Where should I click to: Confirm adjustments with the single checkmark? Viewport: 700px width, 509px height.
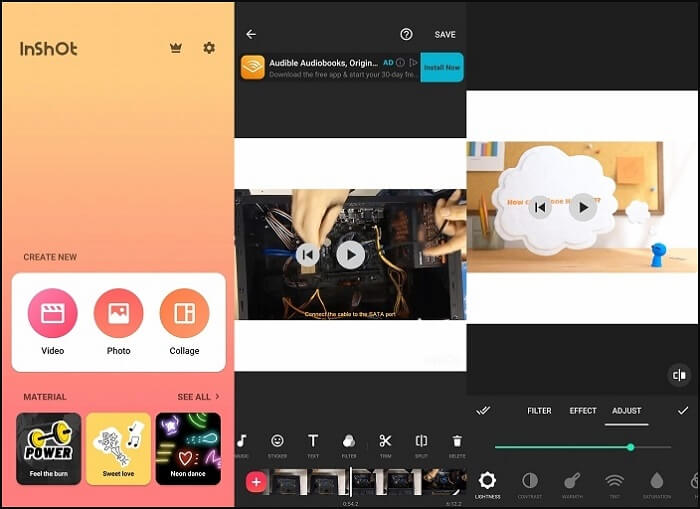683,410
